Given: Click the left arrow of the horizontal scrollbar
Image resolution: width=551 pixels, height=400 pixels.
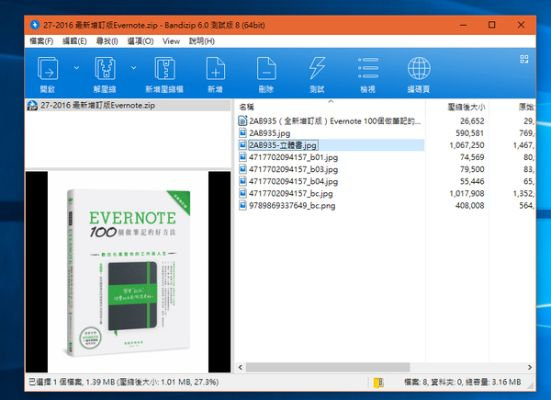Looking at the screenshot, I should click(x=240, y=367).
